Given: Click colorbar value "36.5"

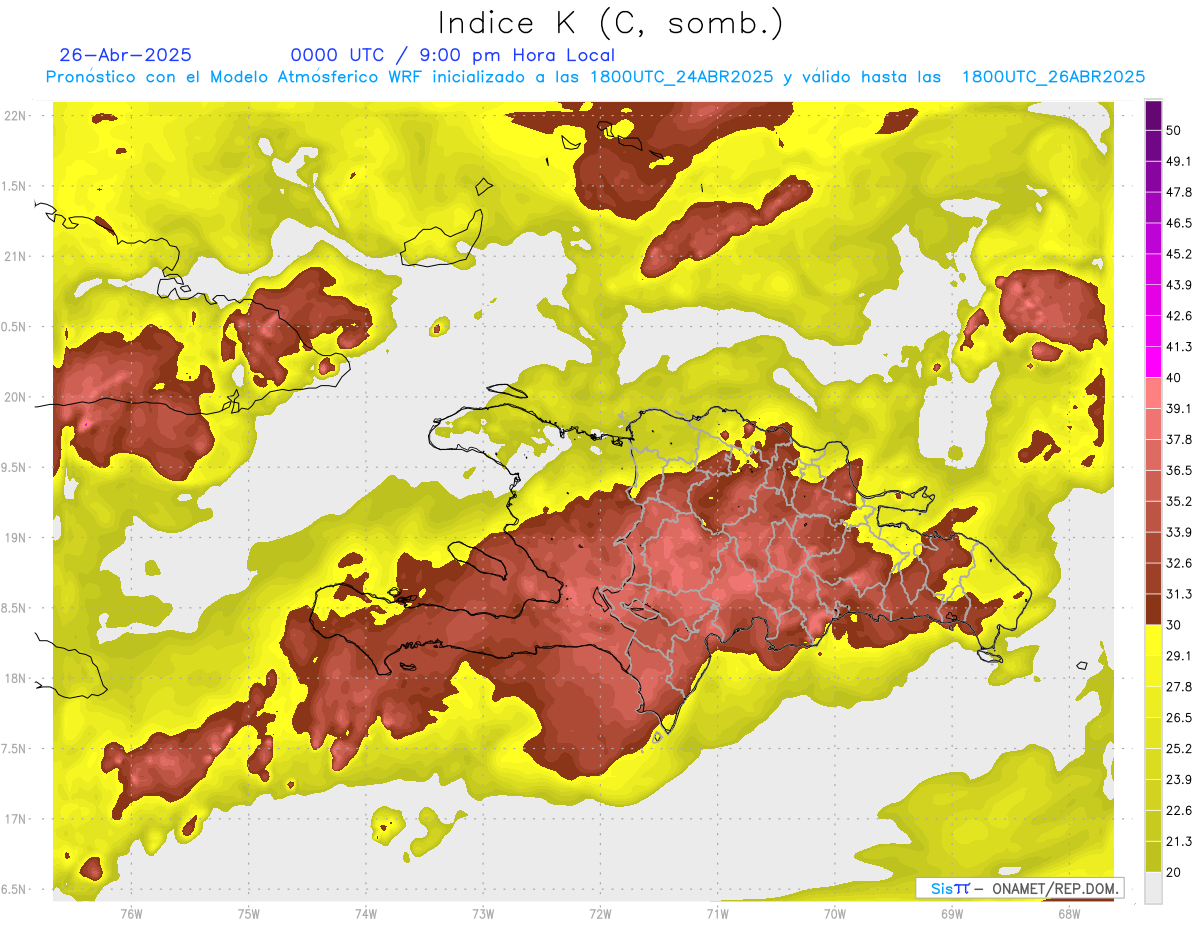Looking at the screenshot, I should (1179, 470).
